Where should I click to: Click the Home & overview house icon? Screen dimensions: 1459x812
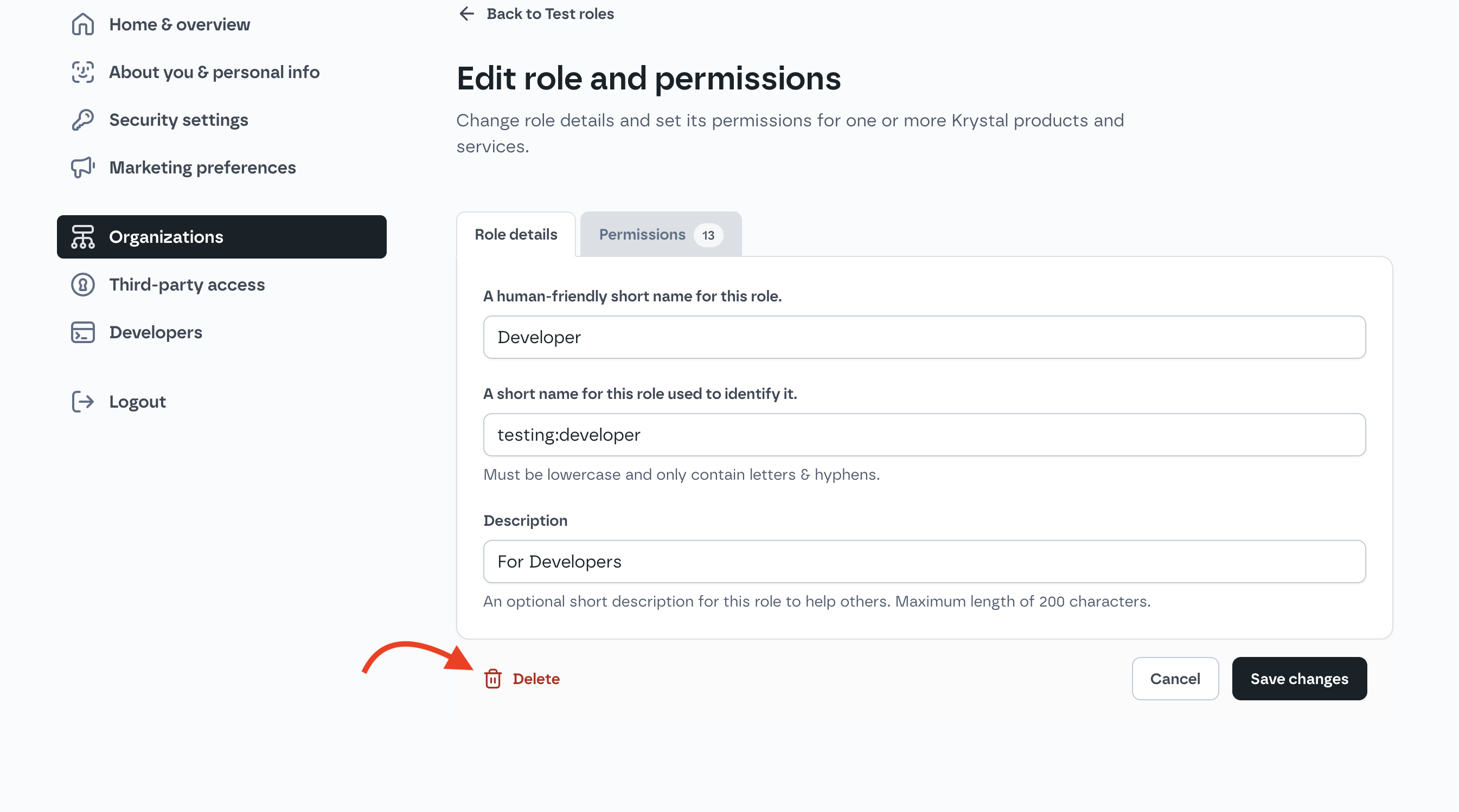(82, 24)
